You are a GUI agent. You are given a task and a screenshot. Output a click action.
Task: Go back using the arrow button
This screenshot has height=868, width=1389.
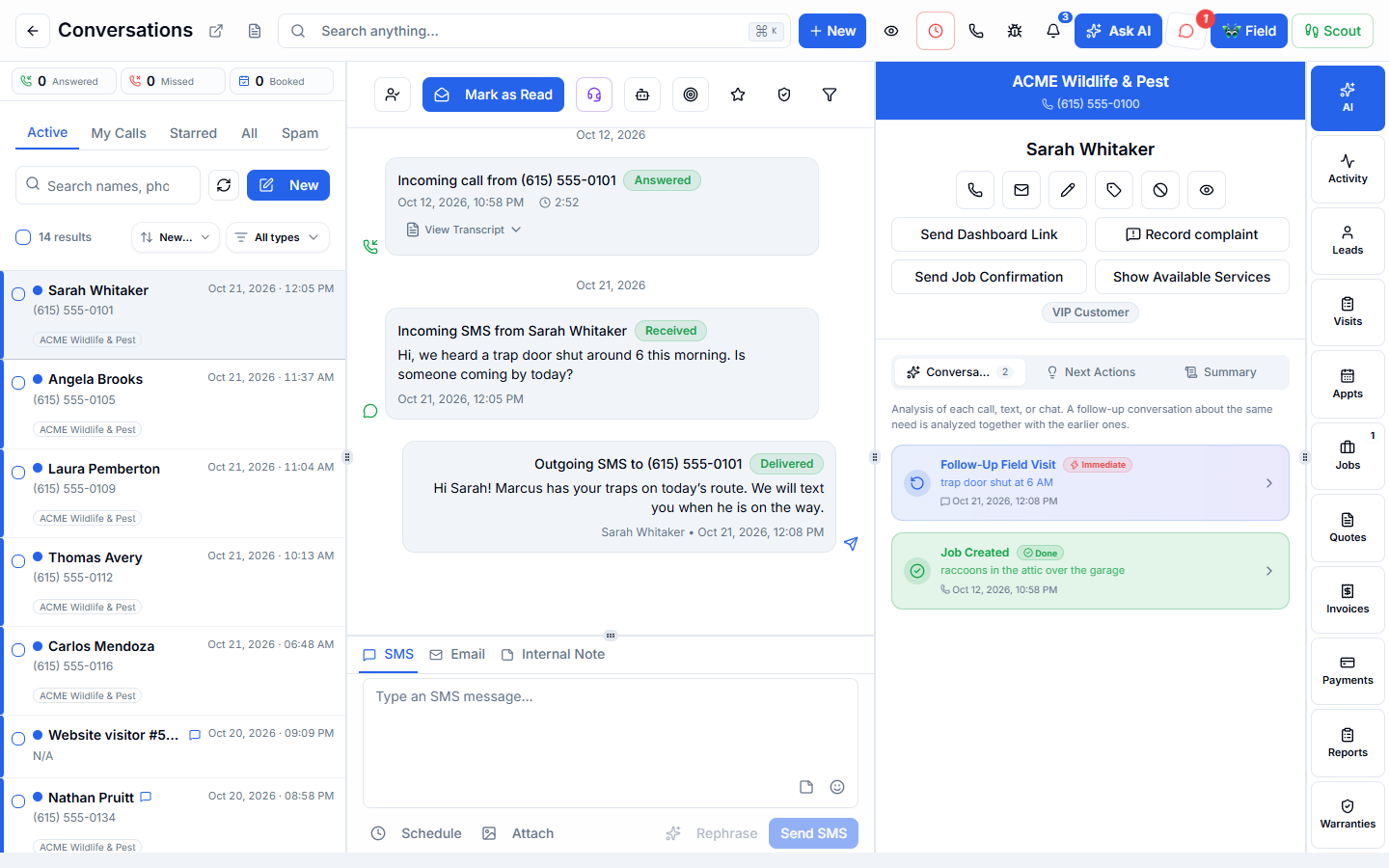pyautogui.click(x=33, y=31)
